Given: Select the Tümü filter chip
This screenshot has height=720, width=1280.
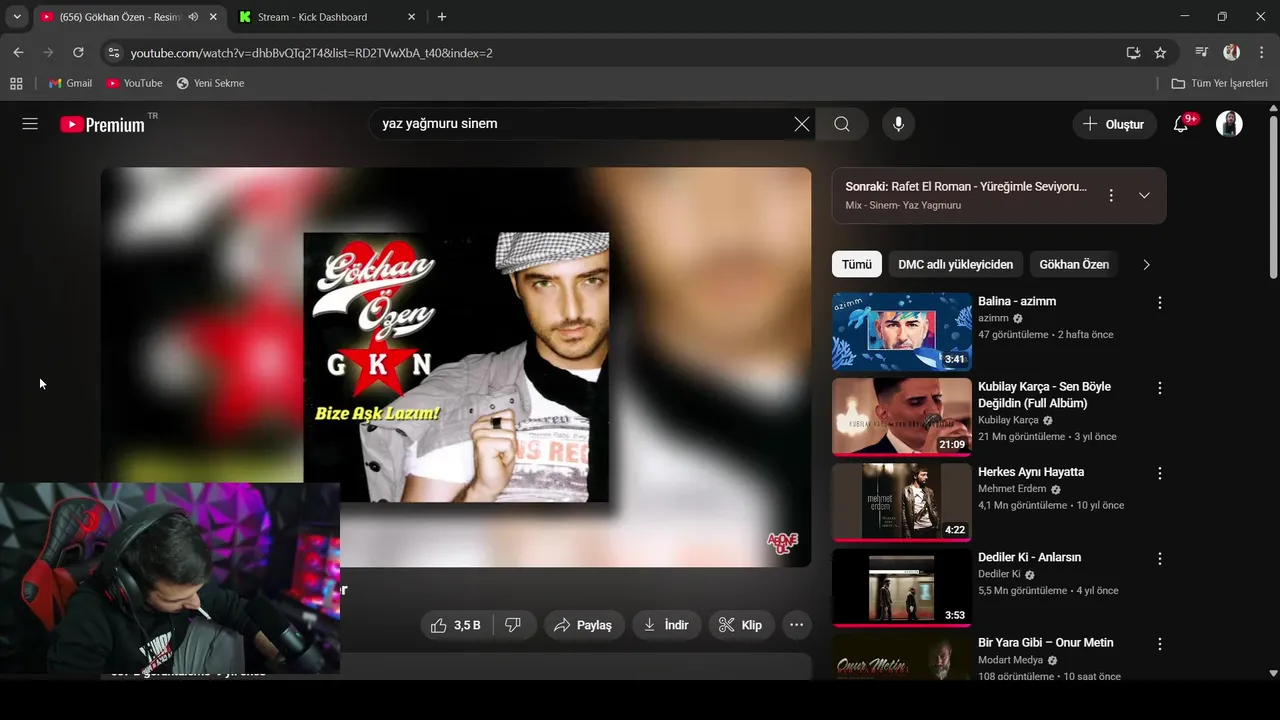Looking at the screenshot, I should (856, 264).
